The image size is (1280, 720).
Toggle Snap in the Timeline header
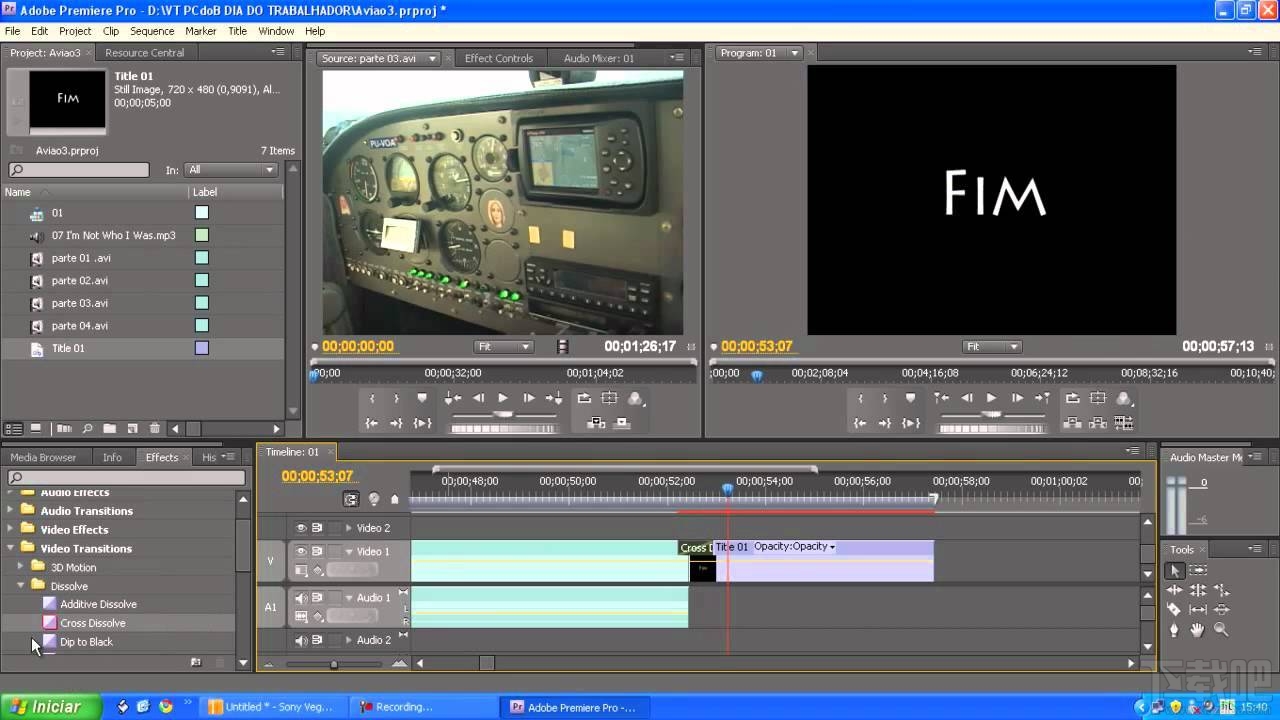click(351, 499)
